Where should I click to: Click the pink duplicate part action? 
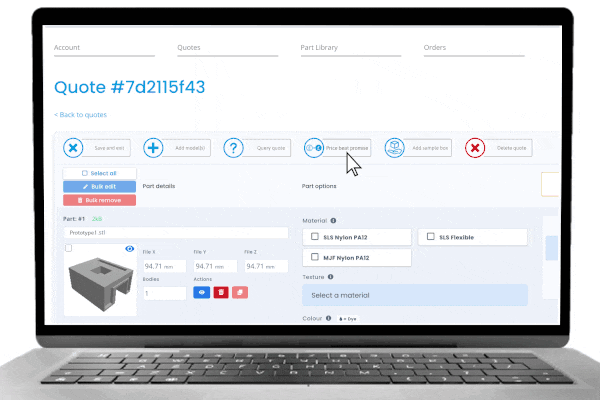coord(239,292)
